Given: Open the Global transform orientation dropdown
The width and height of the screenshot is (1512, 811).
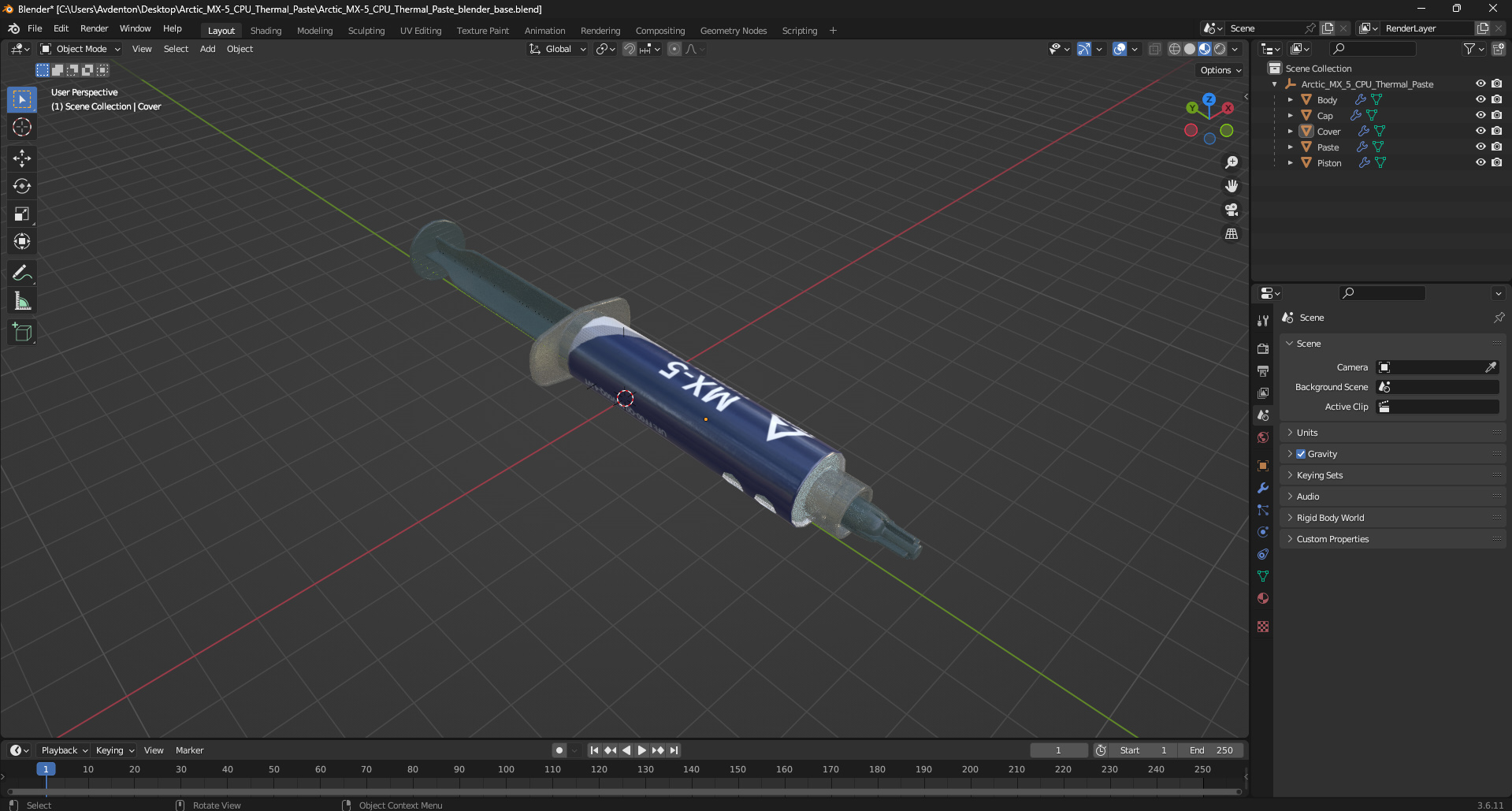Looking at the screenshot, I should [558, 49].
